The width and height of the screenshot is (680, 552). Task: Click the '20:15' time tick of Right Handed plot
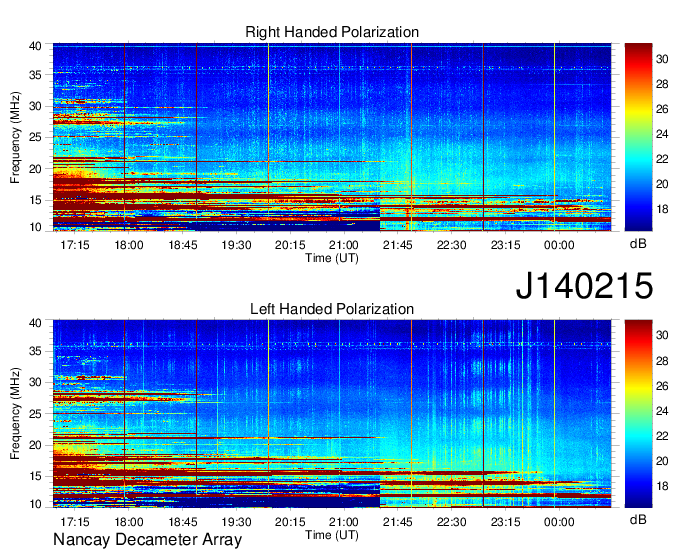[x=290, y=245]
